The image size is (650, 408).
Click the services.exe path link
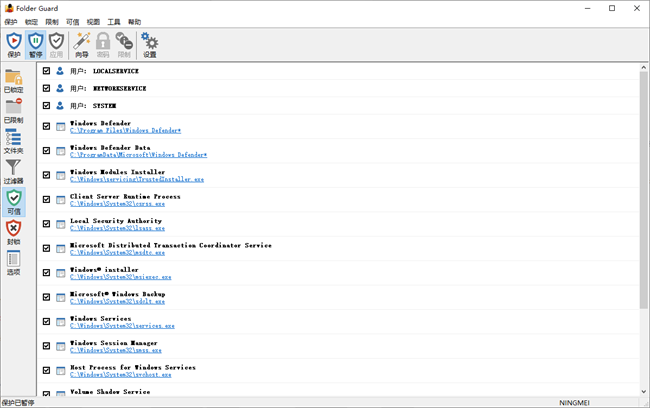(122, 326)
